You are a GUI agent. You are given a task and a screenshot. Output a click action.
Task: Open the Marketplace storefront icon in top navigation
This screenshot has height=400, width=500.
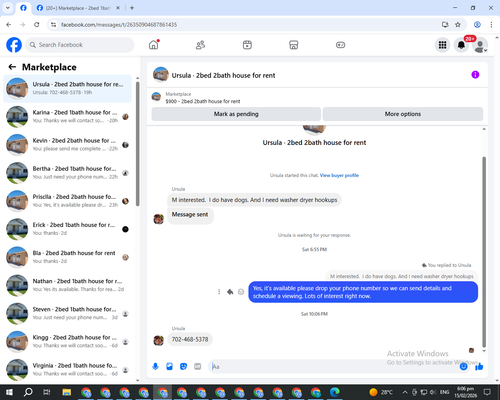pos(294,45)
